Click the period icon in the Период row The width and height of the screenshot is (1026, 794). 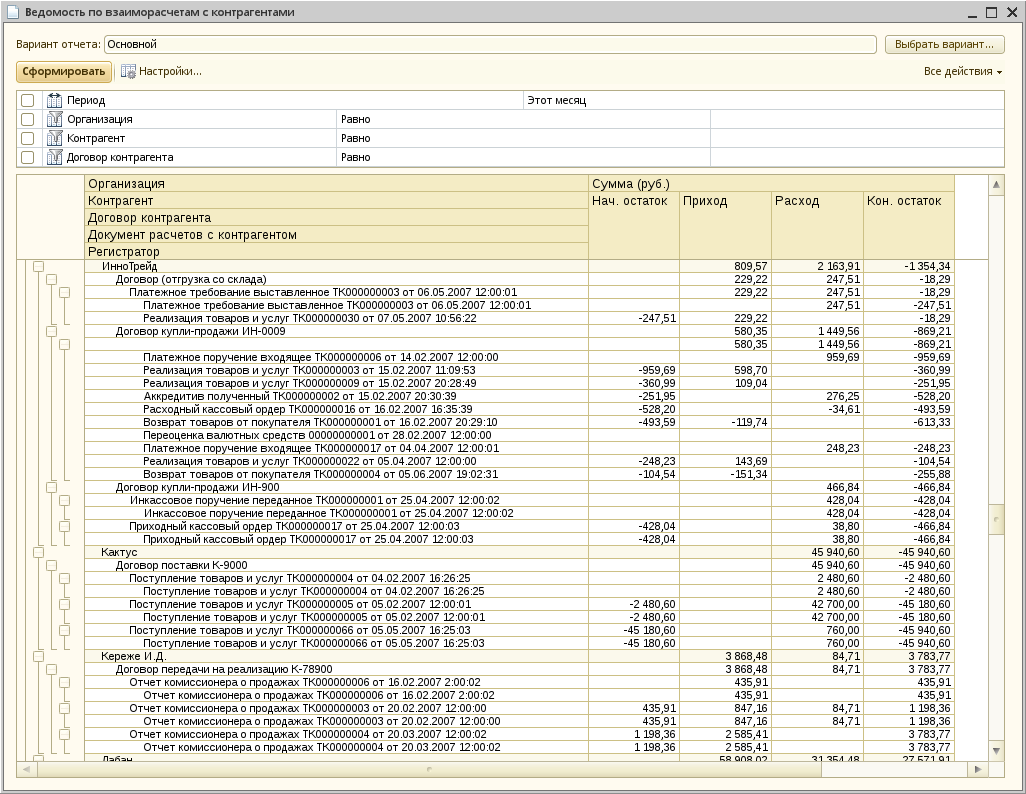[54, 100]
